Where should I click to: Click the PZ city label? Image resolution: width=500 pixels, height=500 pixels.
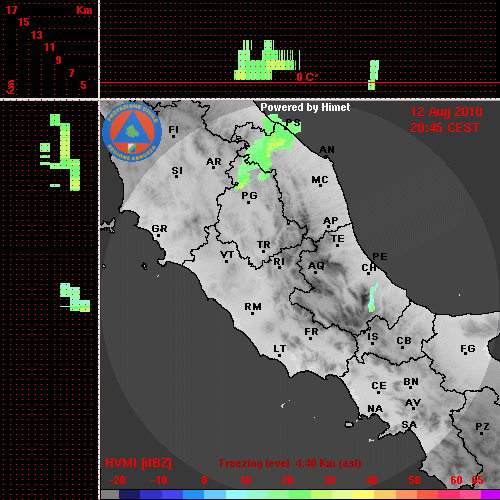482,428
